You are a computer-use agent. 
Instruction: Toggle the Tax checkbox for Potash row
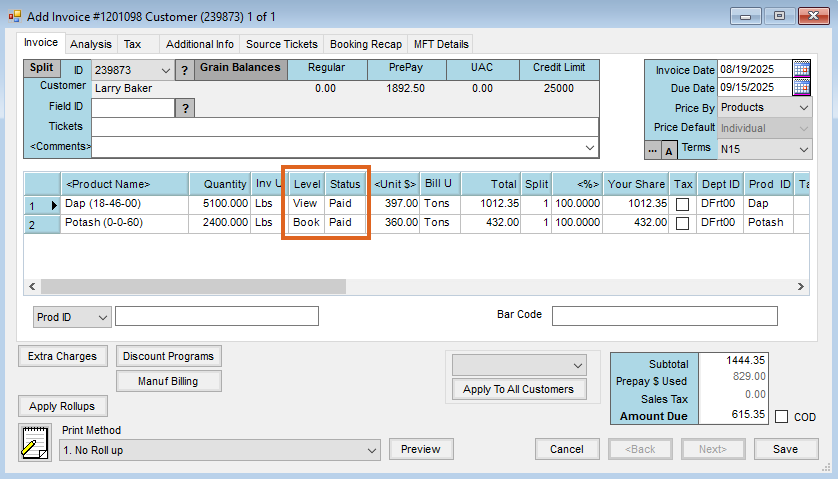coord(682,223)
